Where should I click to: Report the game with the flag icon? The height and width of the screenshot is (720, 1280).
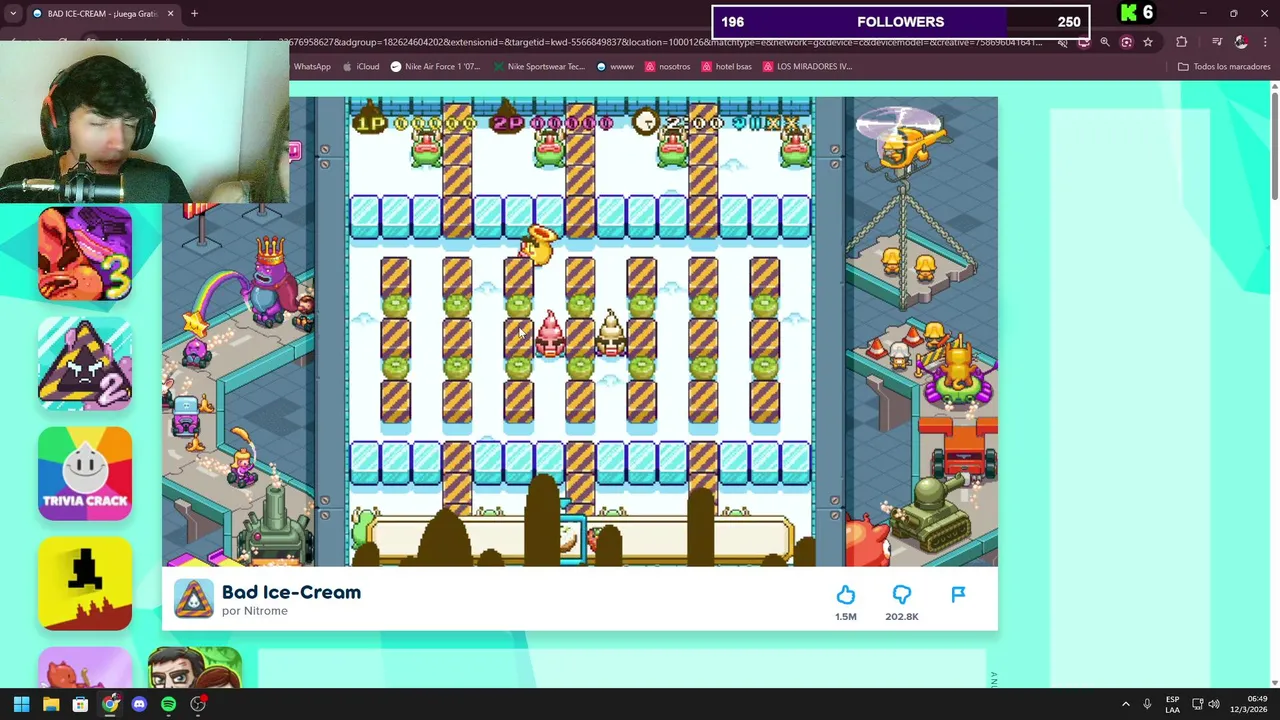pos(958,595)
